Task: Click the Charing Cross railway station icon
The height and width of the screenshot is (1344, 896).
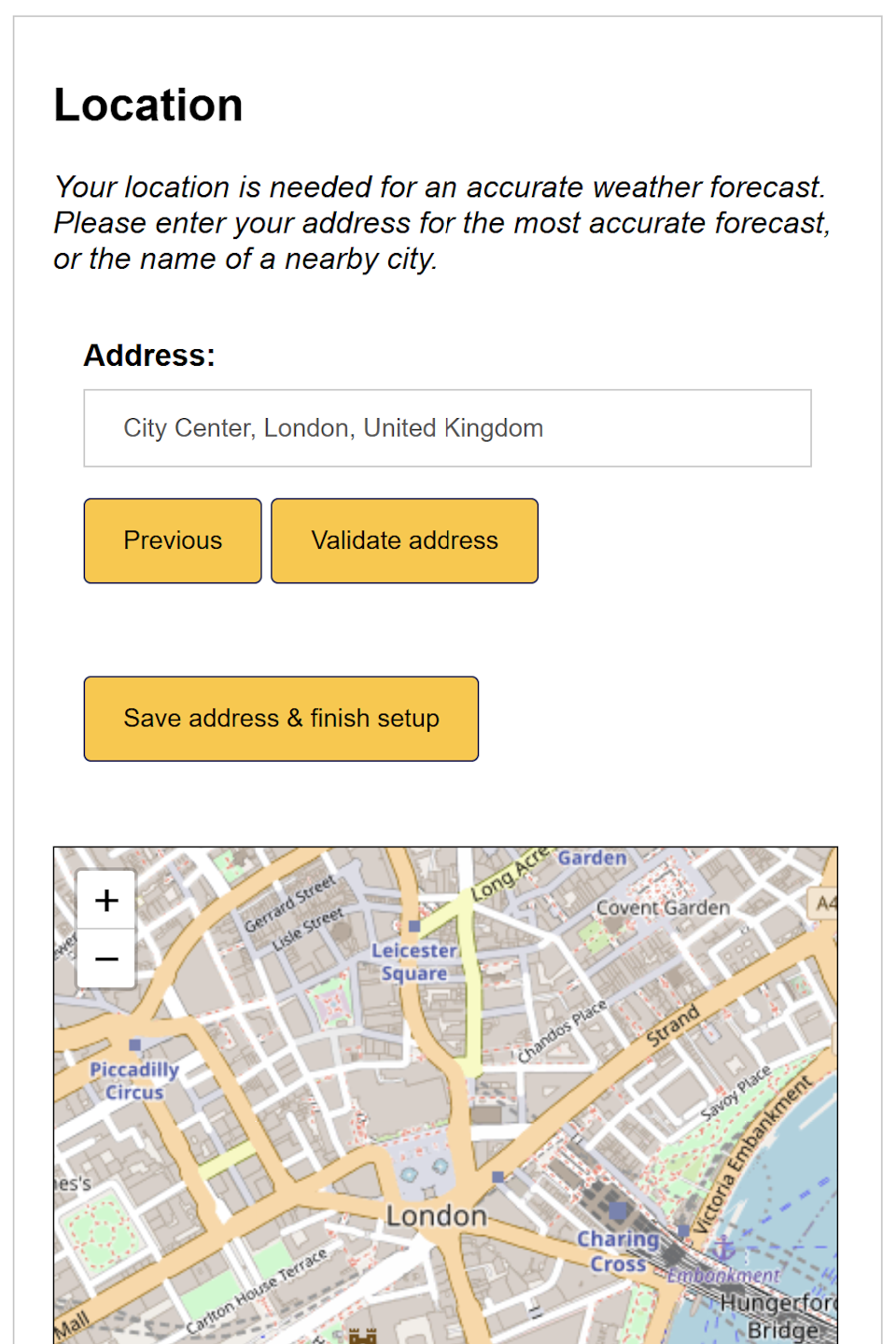Action: coord(618,1211)
